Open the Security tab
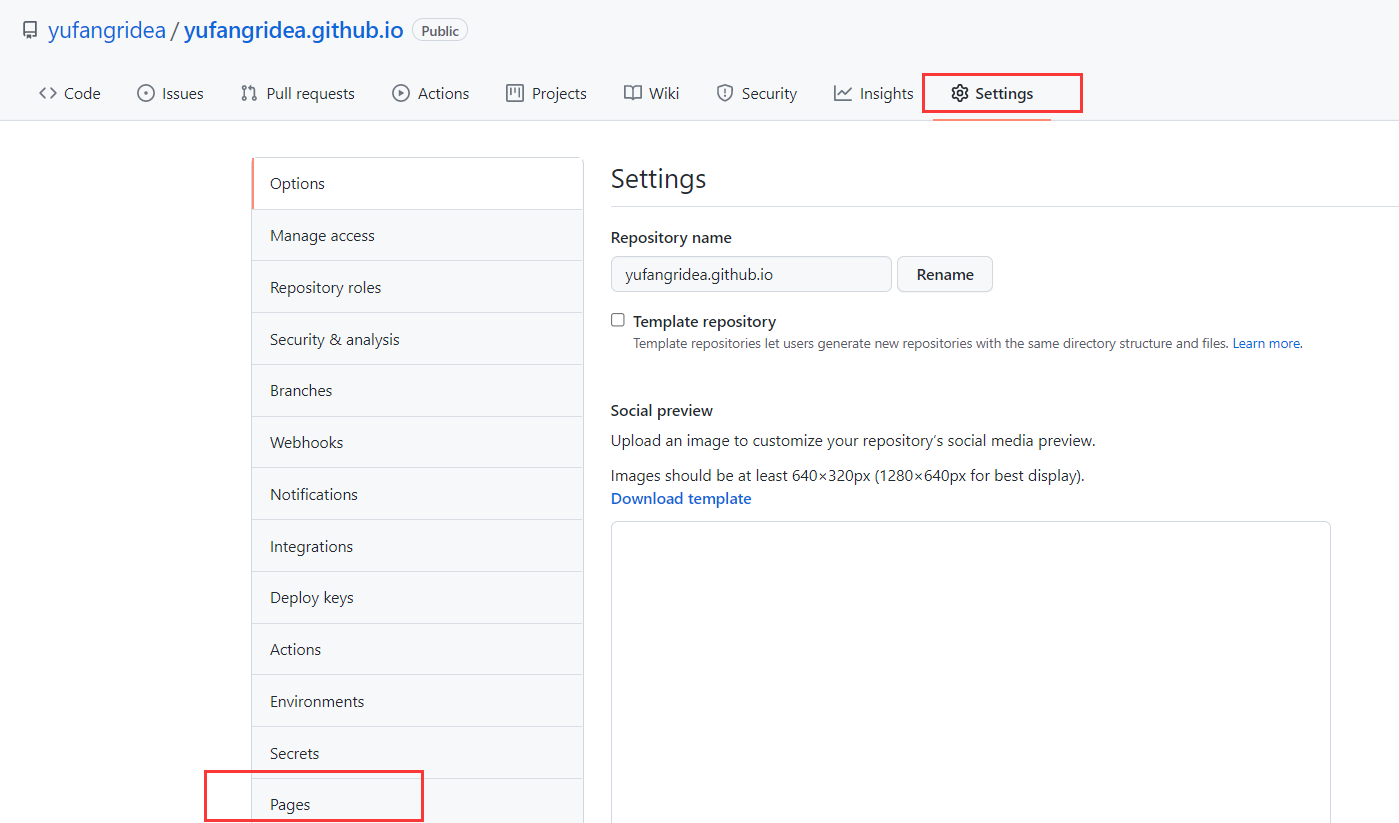 click(x=757, y=93)
